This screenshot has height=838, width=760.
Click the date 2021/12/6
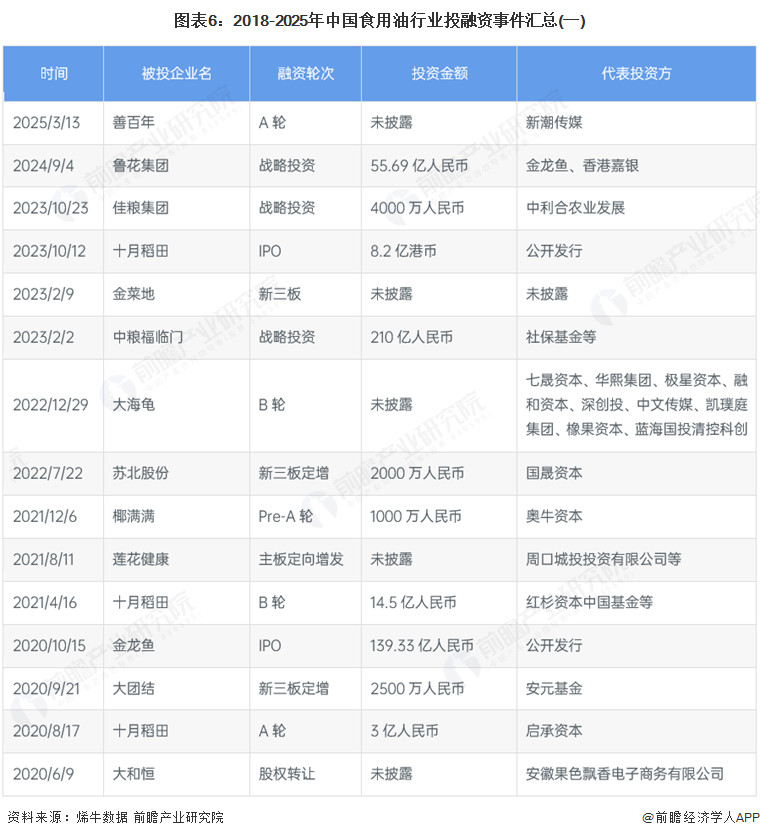point(45,517)
